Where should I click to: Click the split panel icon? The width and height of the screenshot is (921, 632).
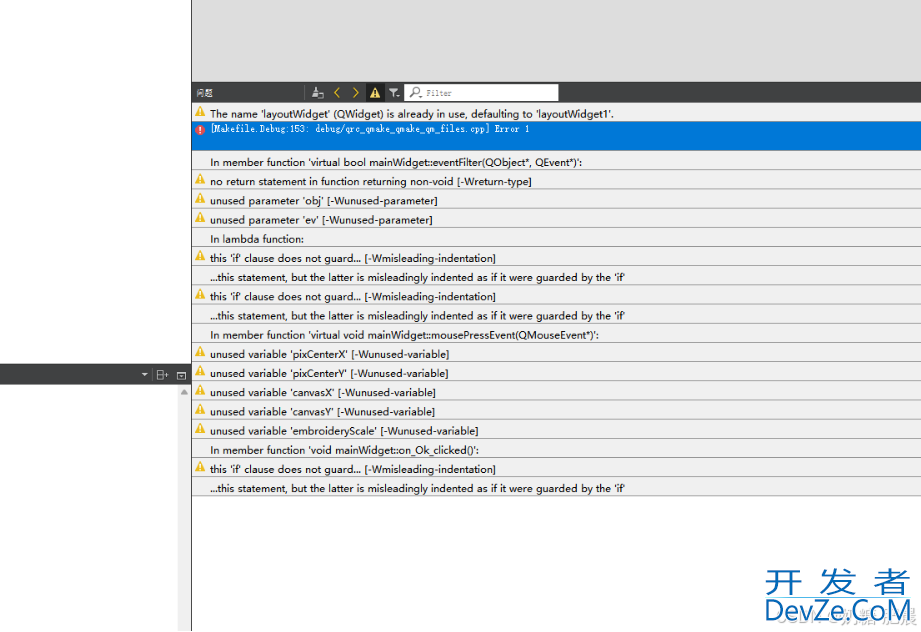162,375
